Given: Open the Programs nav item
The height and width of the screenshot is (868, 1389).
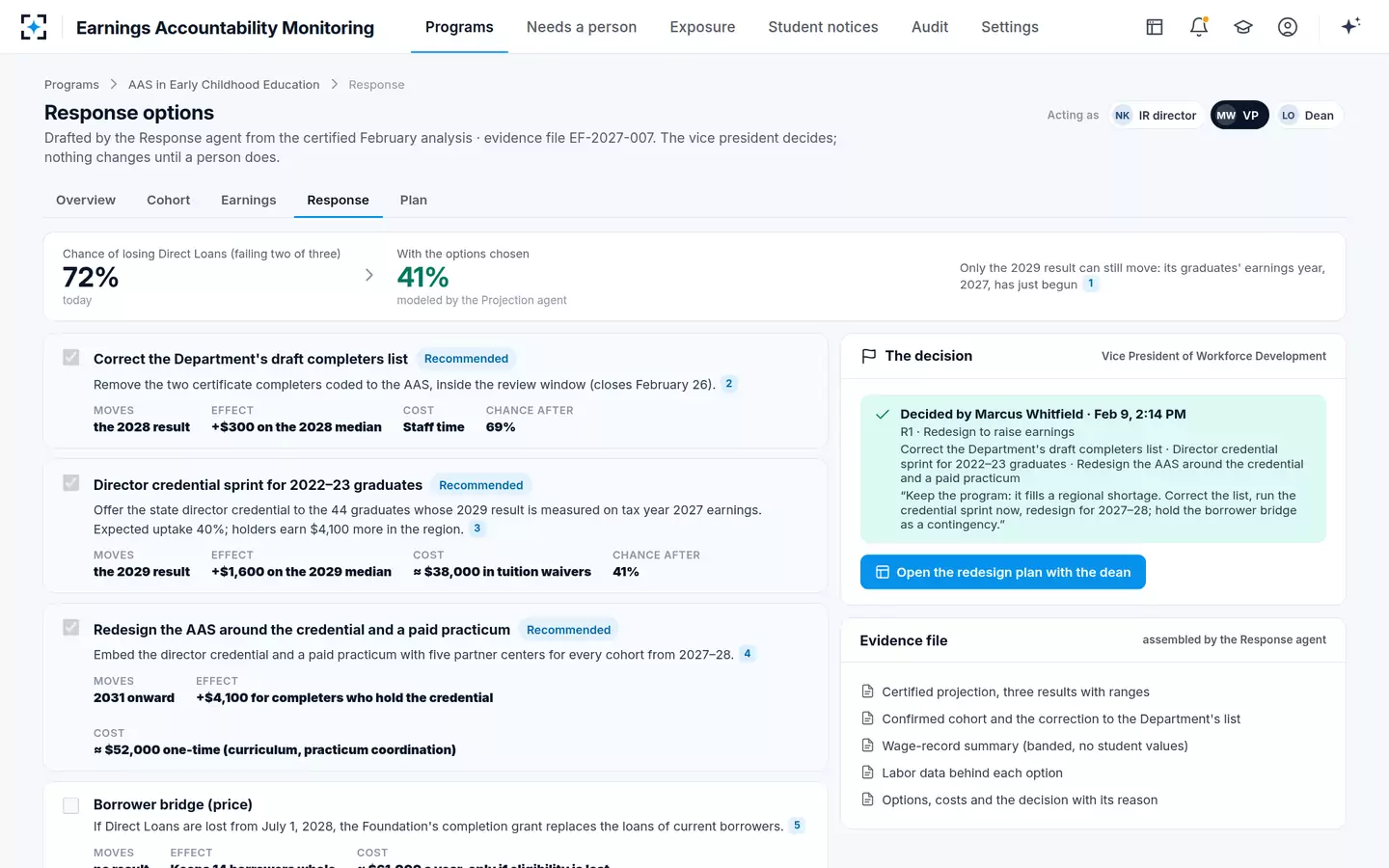Looking at the screenshot, I should (459, 27).
